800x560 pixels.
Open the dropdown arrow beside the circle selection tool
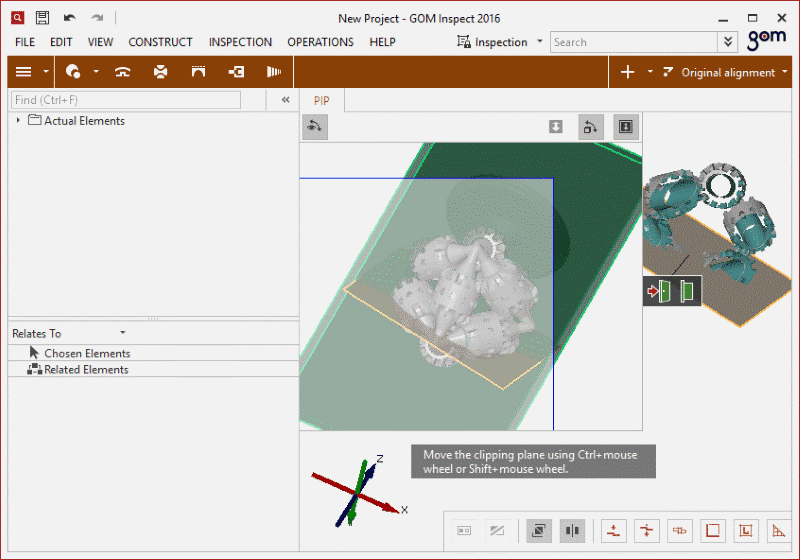point(96,72)
